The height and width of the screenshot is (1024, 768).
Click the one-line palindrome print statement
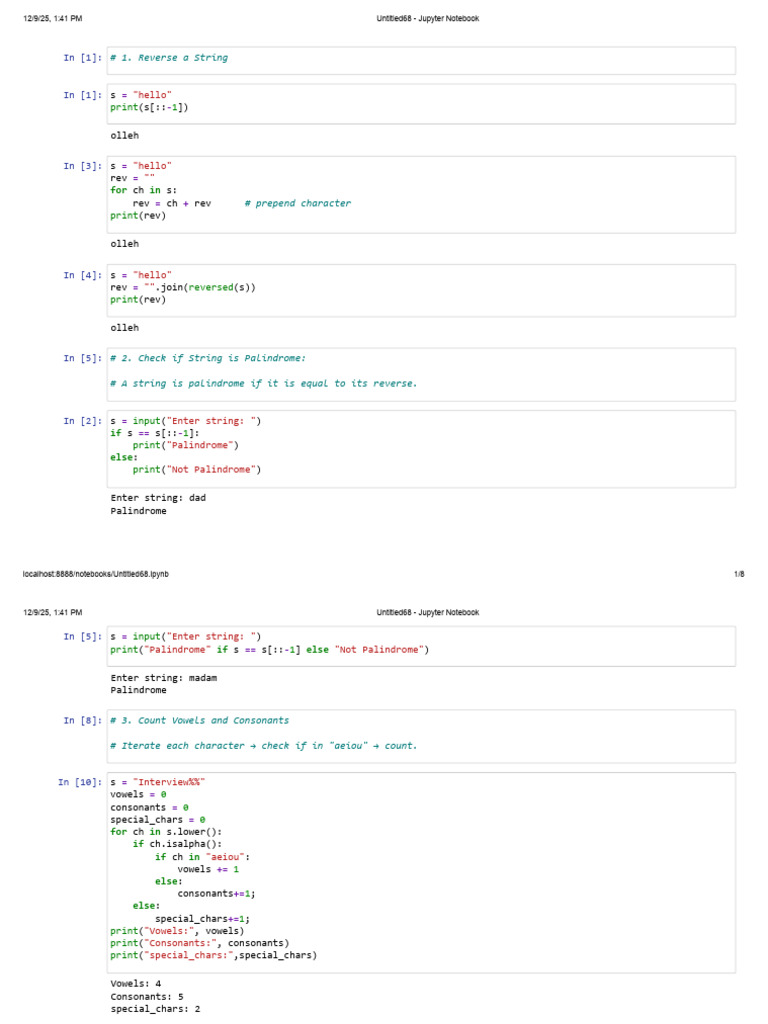(x=270, y=650)
